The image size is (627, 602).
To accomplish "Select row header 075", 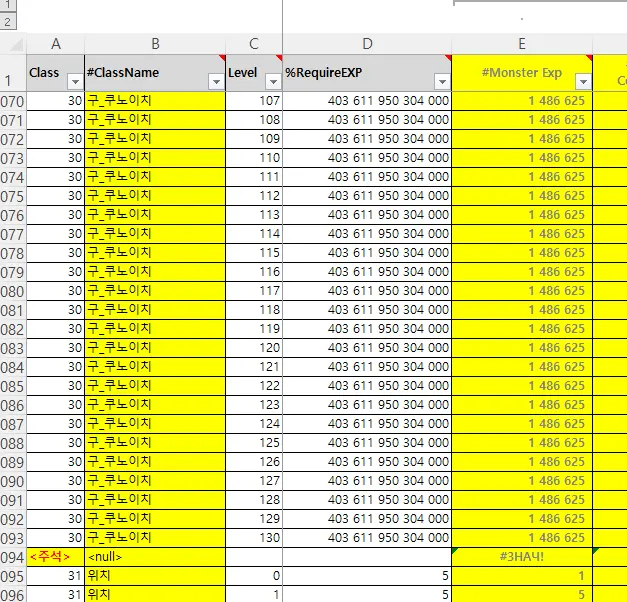I will click(13, 196).
